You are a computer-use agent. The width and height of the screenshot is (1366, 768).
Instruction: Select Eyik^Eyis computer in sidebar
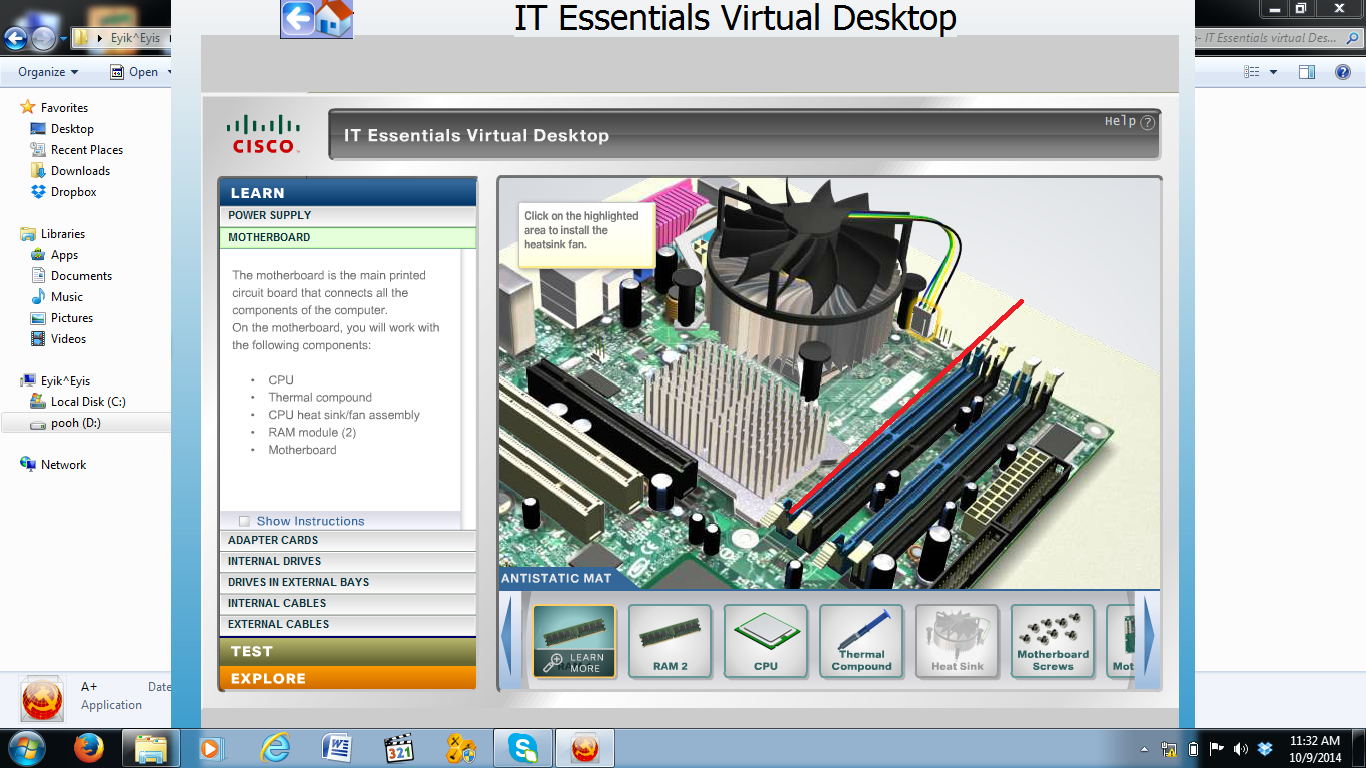pos(65,381)
